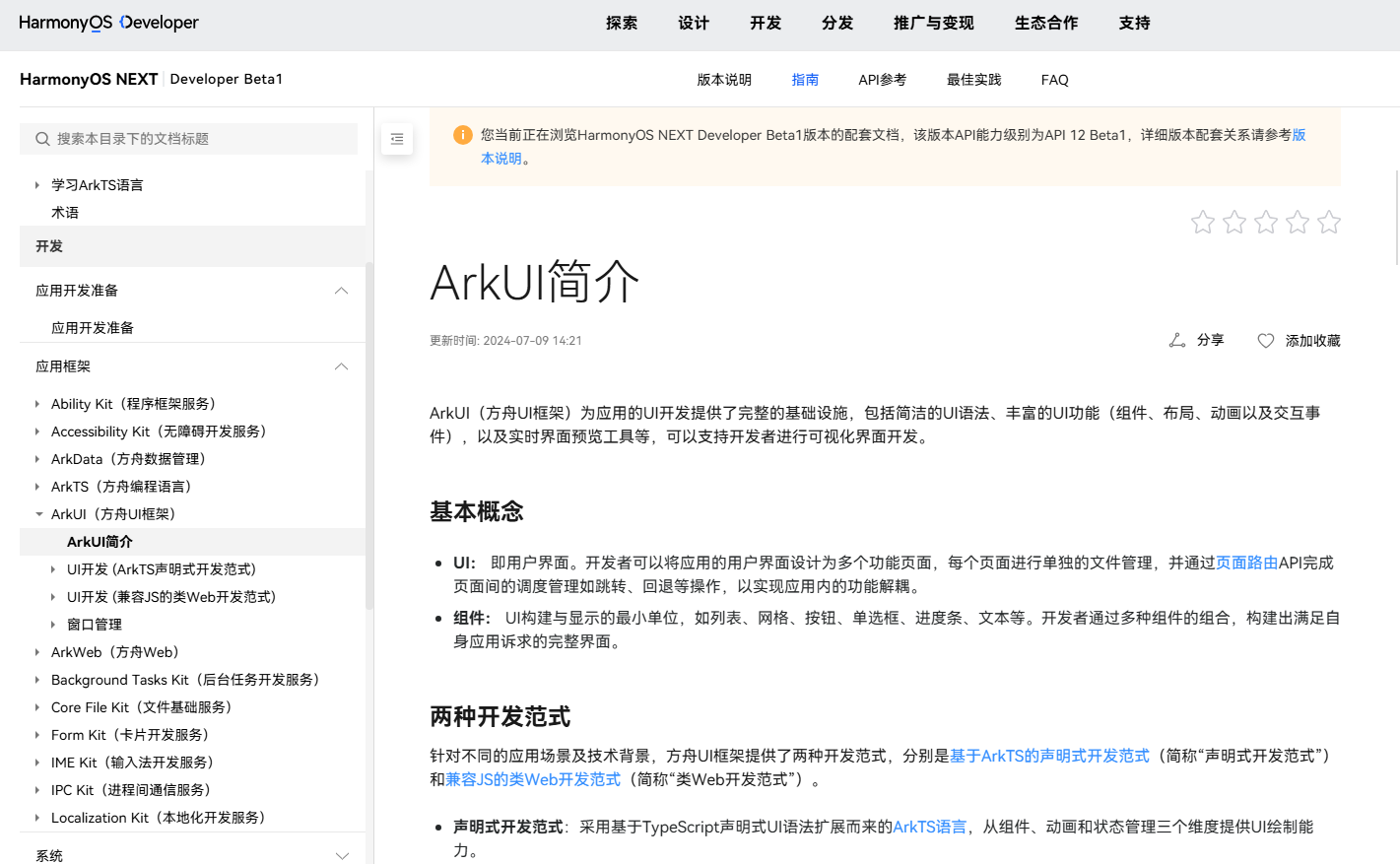The height and width of the screenshot is (864, 1400).
Task: Collapse the 应用框架 section
Action: tap(342, 366)
